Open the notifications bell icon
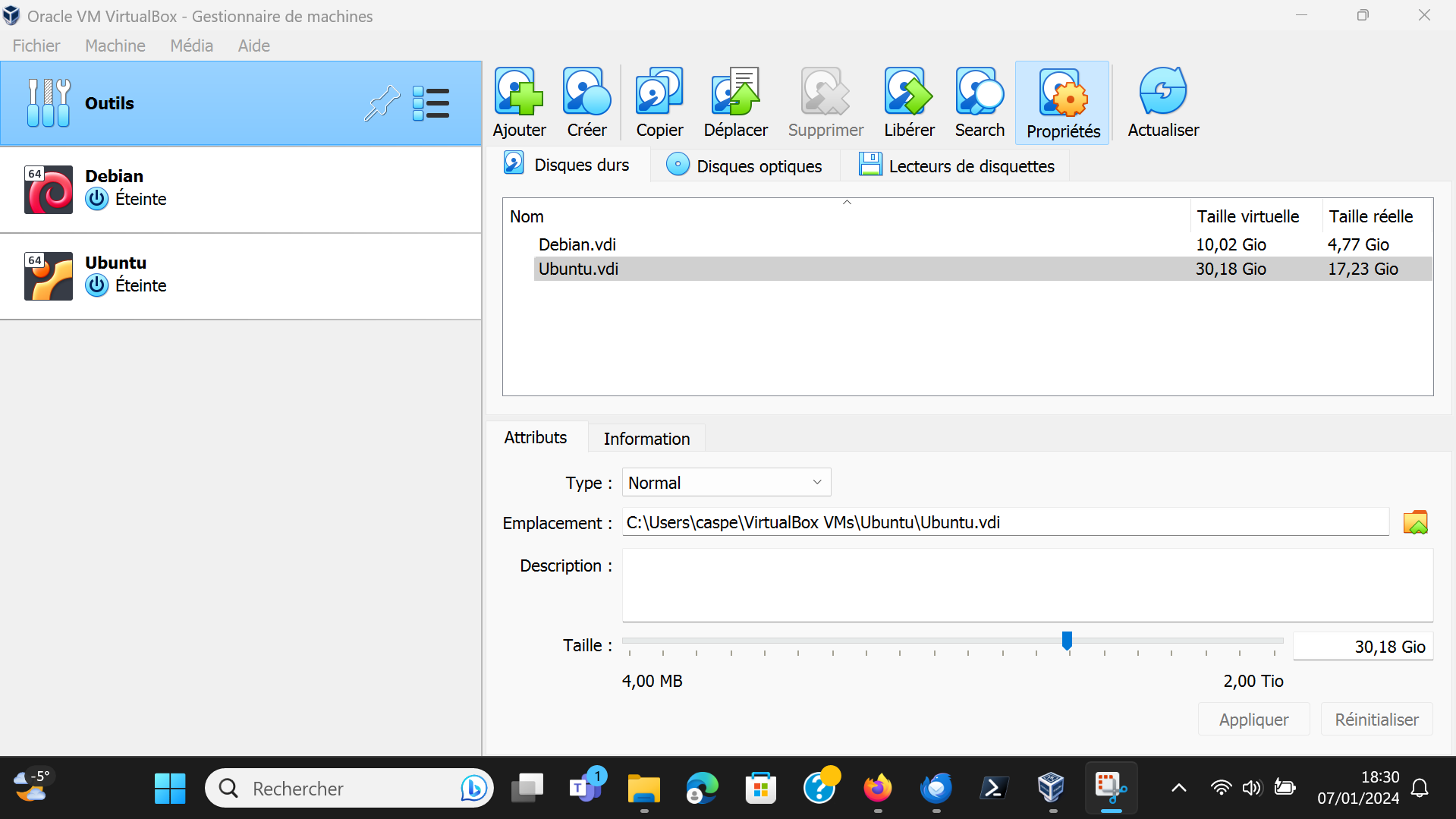The image size is (1456, 819). (1420, 789)
